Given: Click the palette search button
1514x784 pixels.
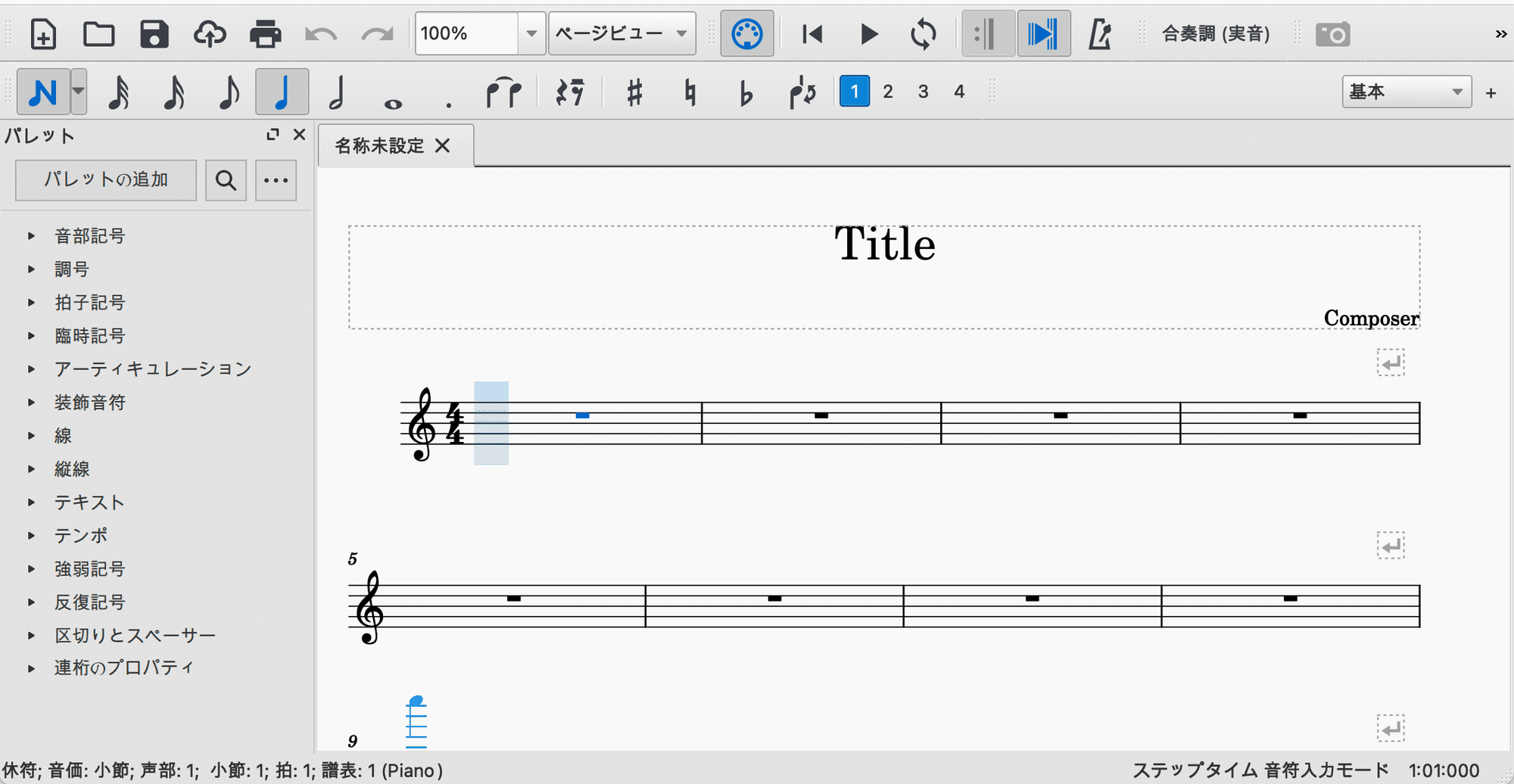Looking at the screenshot, I should (x=226, y=180).
